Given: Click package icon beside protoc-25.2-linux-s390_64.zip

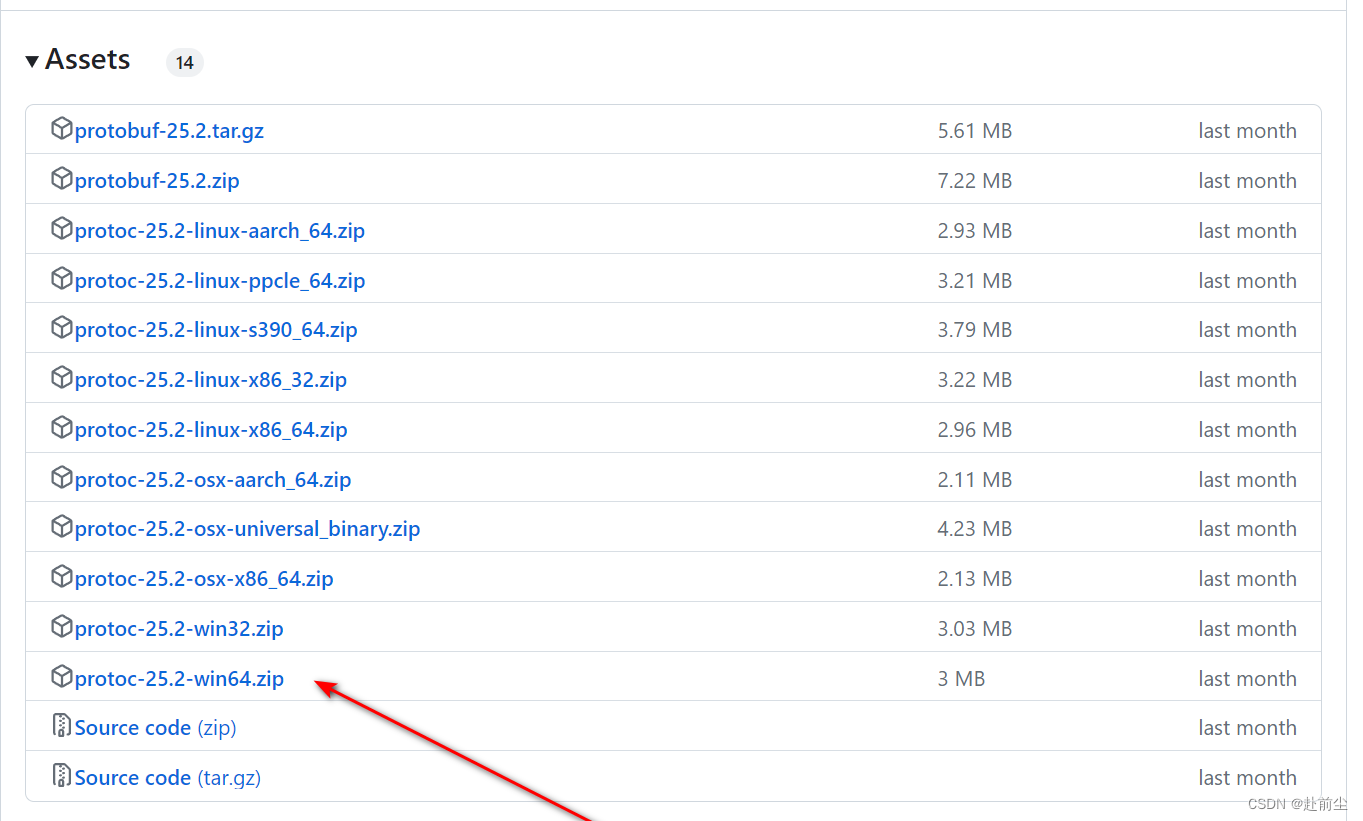Looking at the screenshot, I should click(62, 327).
